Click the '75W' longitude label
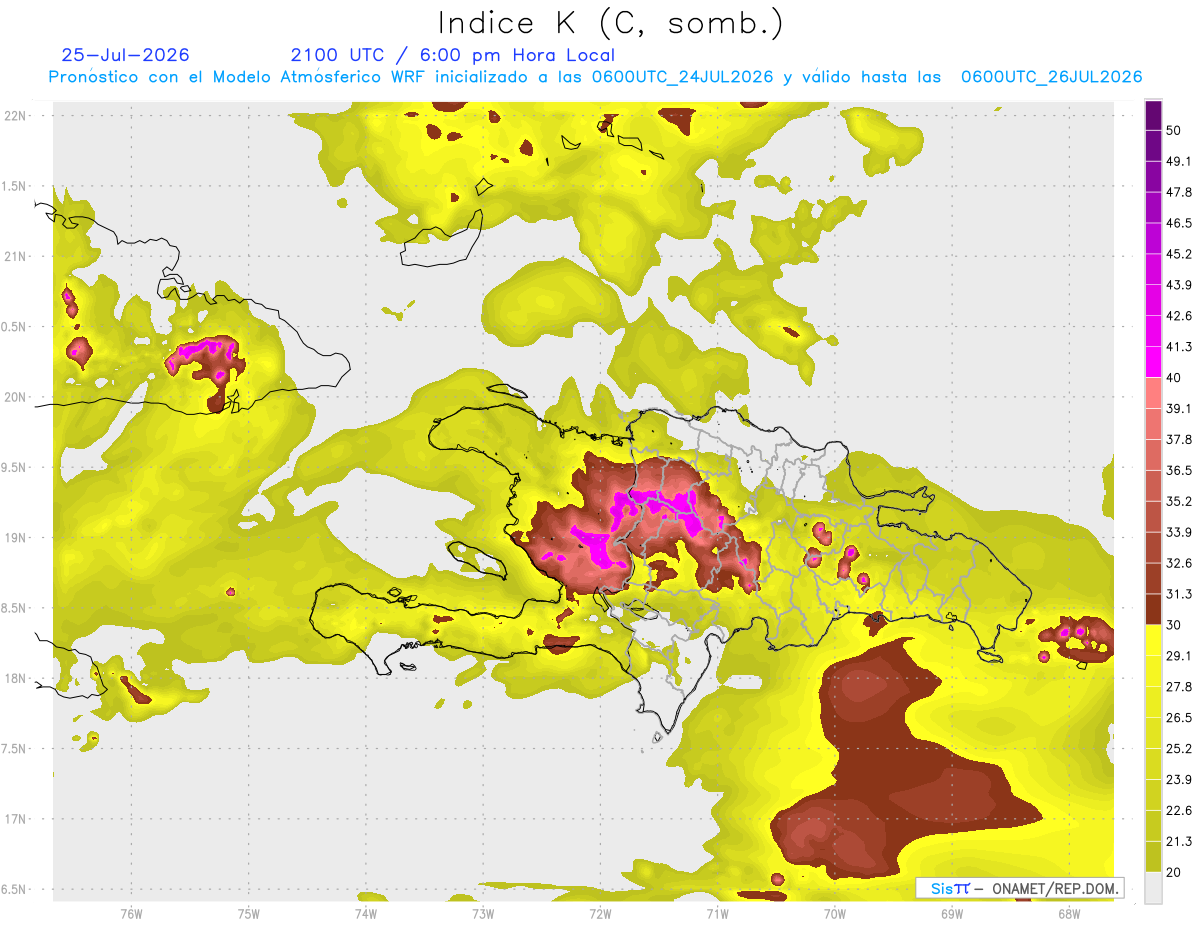 pyautogui.click(x=249, y=913)
